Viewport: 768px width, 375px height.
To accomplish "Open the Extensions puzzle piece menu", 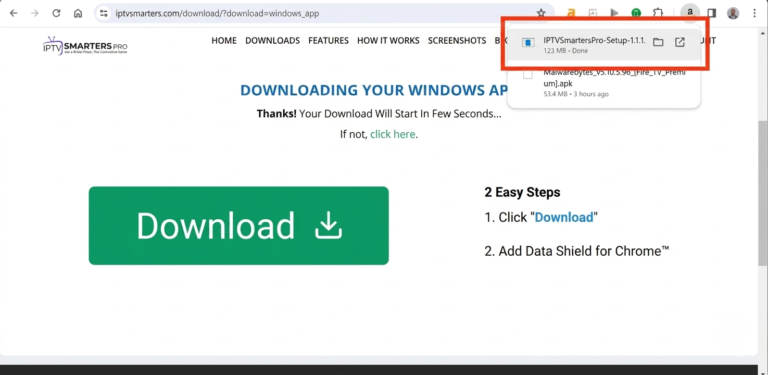I will (658, 13).
